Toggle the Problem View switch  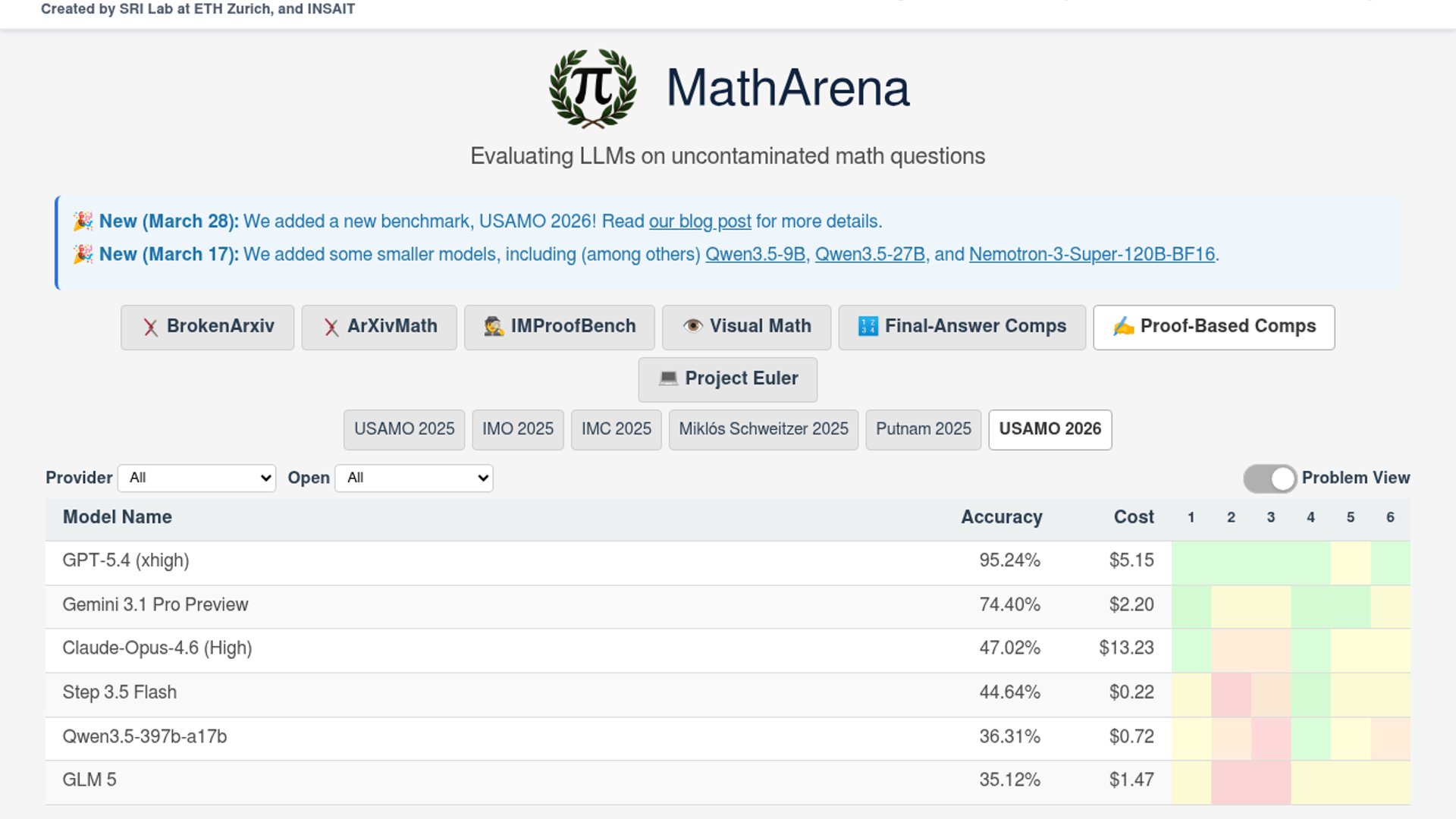tap(1269, 479)
